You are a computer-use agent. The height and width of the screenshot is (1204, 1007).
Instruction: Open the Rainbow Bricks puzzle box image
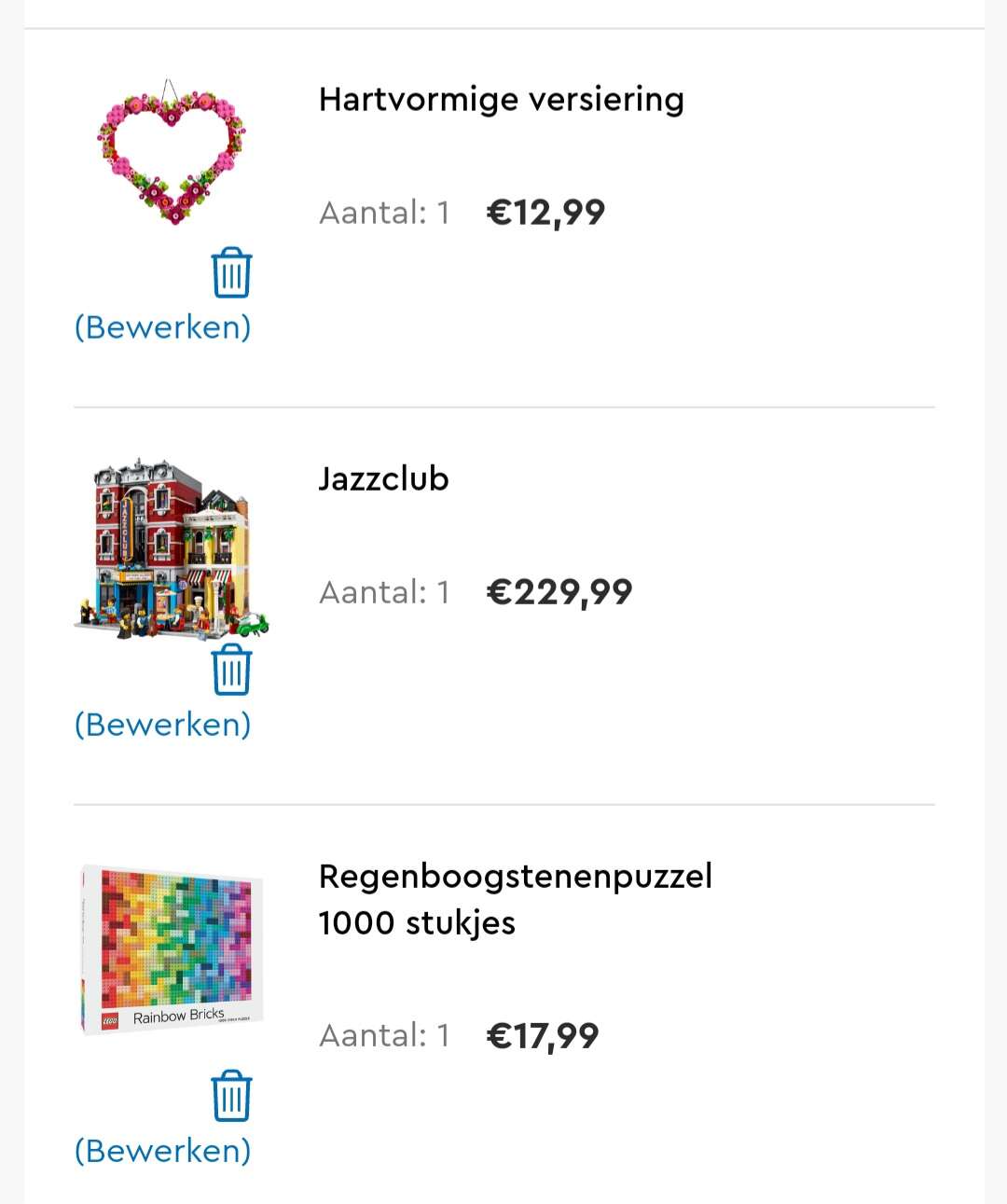pyautogui.click(x=172, y=949)
